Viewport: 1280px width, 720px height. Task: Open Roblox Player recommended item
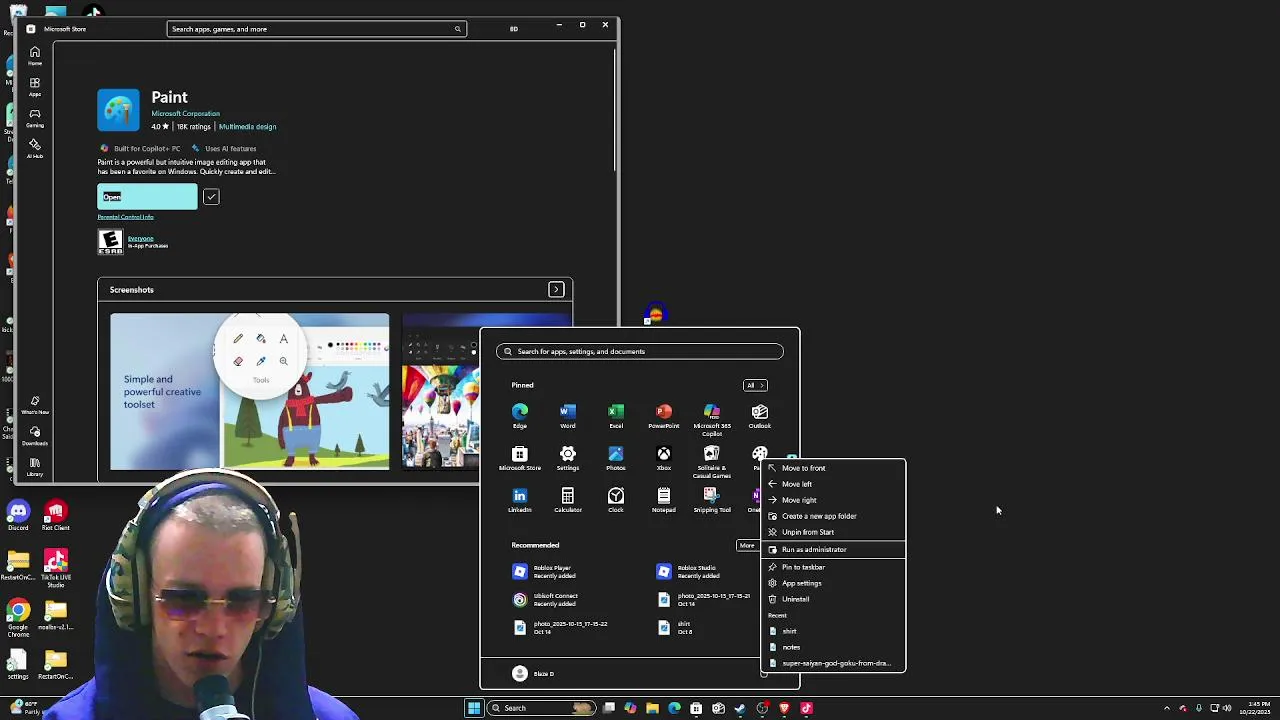pyautogui.click(x=545, y=572)
